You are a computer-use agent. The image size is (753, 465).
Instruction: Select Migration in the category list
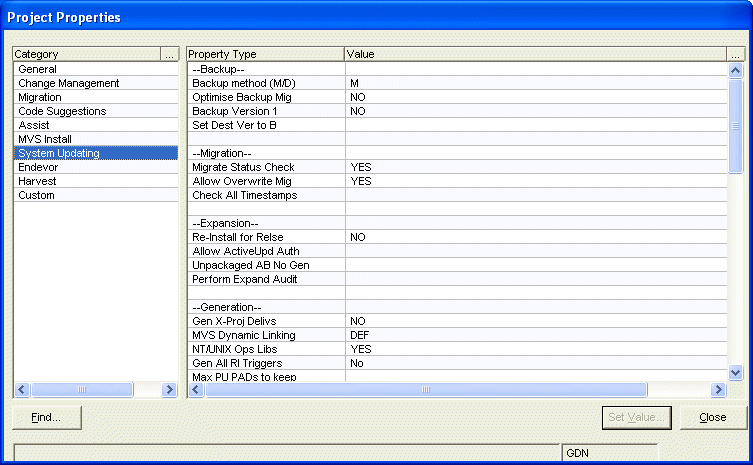(40, 97)
